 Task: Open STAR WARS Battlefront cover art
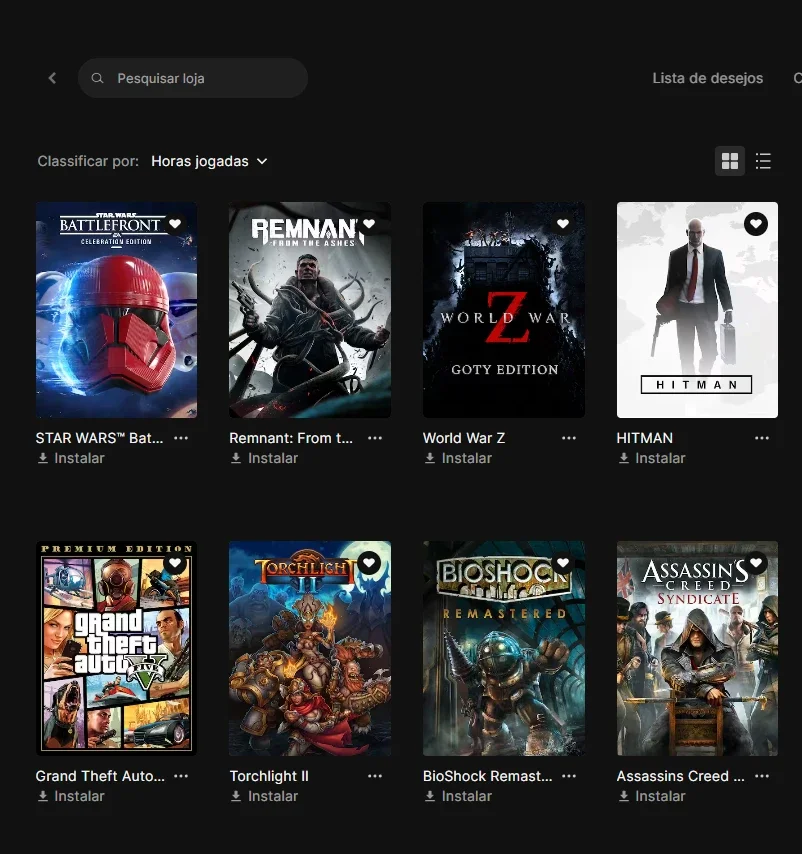point(117,310)
